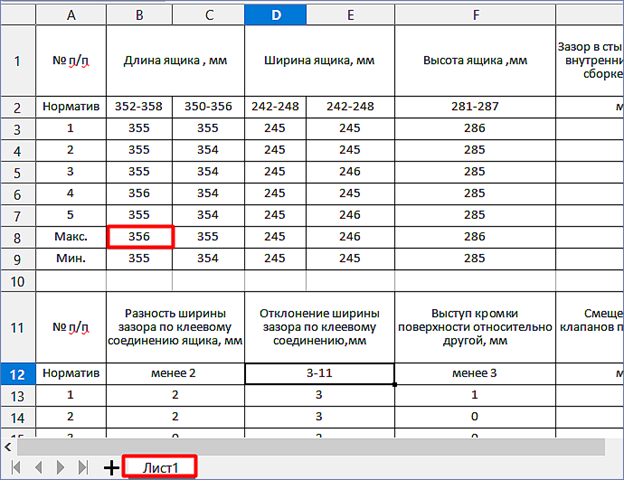Select cell '350-356' in row 2
This screenshot has height=480, width=624.
click(x=209, y=107)
